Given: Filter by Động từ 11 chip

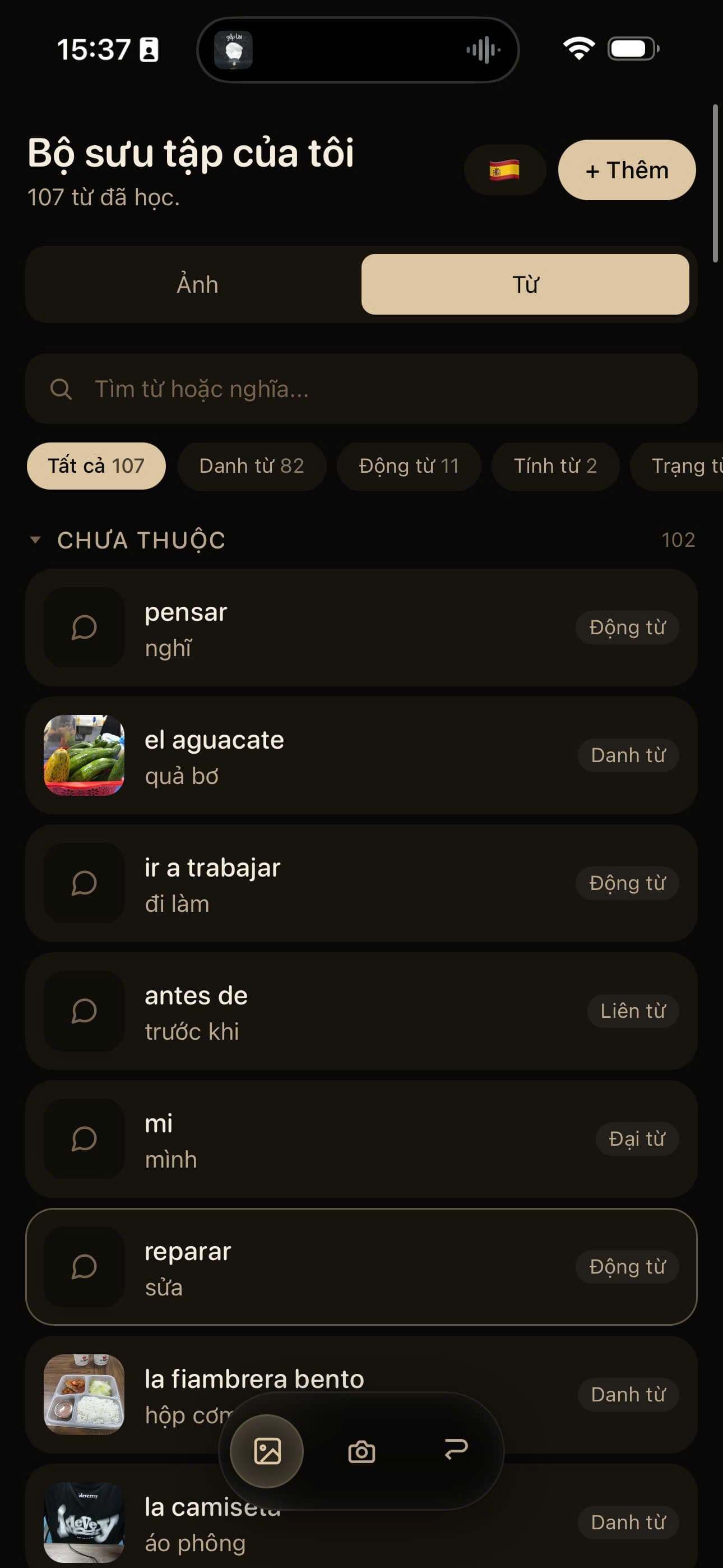Looking at the screenshot, I should (409, 465).
